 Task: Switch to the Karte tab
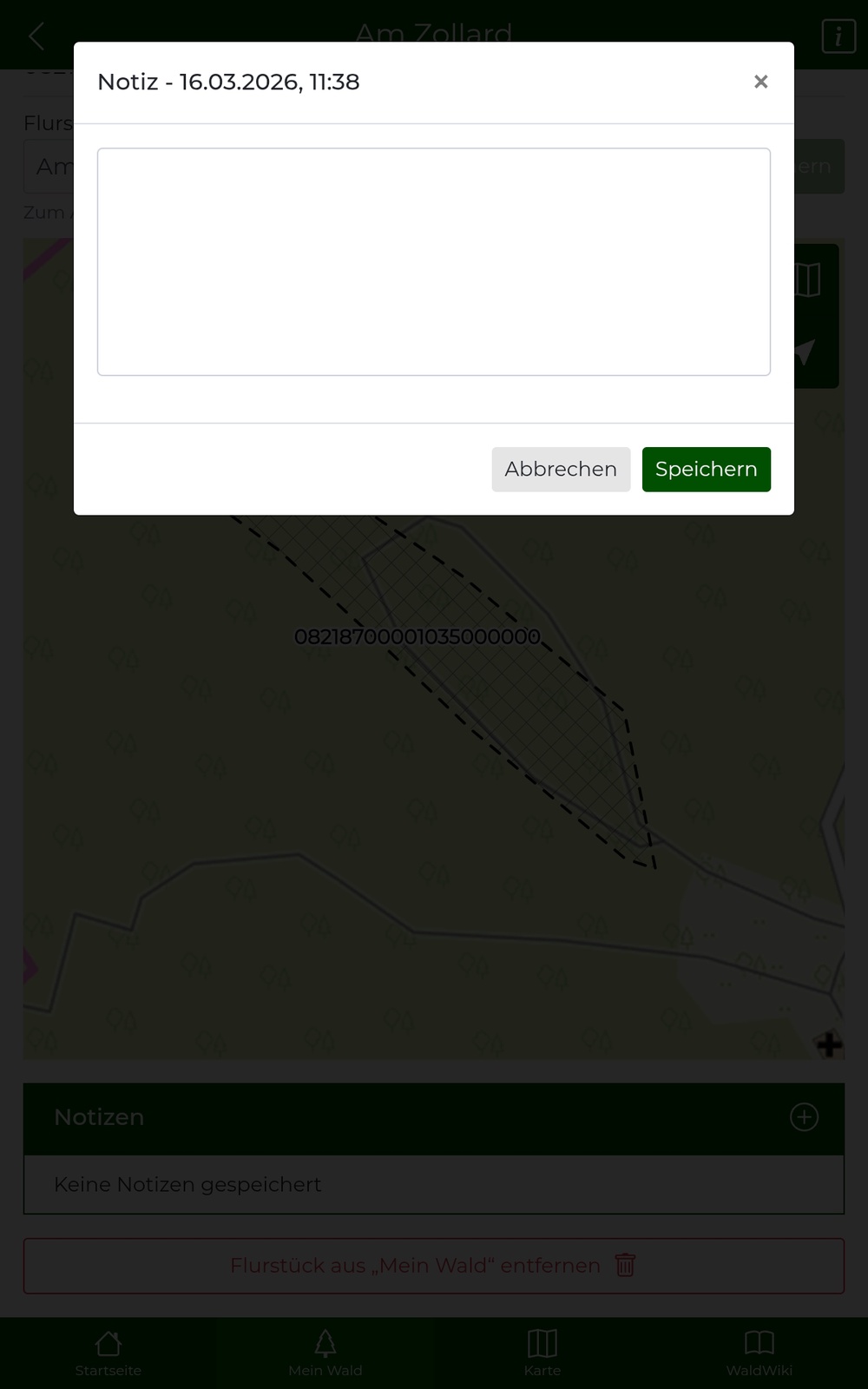pyautogui.click(x=542, y=1353)
